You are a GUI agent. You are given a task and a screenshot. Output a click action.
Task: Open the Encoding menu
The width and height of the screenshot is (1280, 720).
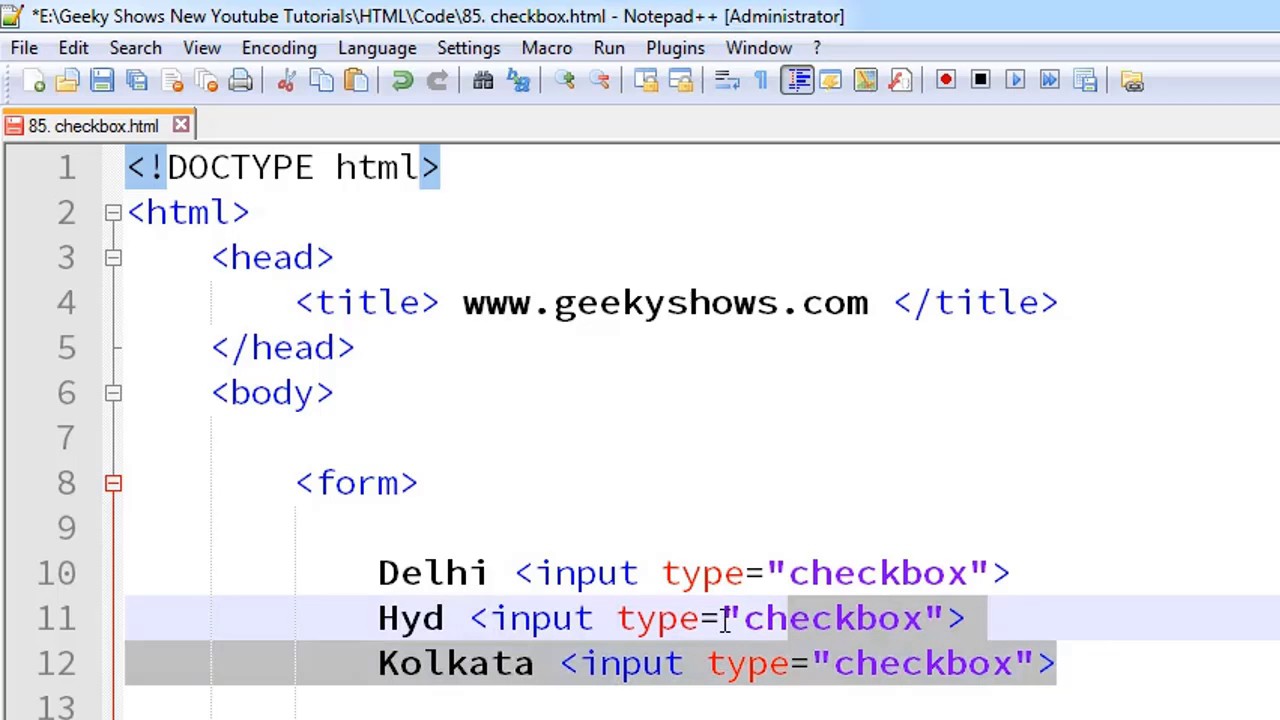279,48
